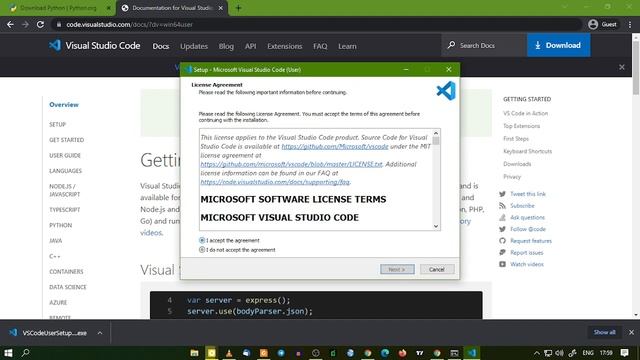Viewport: 640px width, 360px height.
Task: Open the notification center icon
Action: click(x=624, y=353)
